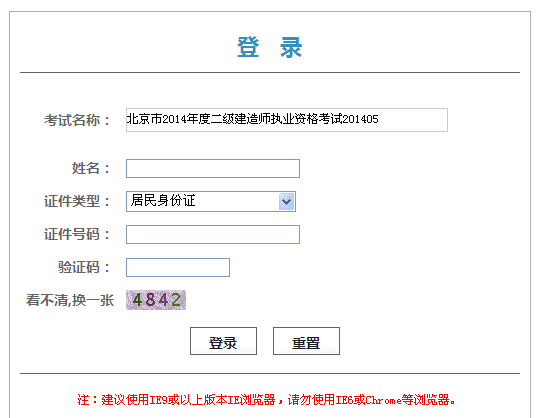
Task: Click the 证件类型 label
Action: pos(77,201)
